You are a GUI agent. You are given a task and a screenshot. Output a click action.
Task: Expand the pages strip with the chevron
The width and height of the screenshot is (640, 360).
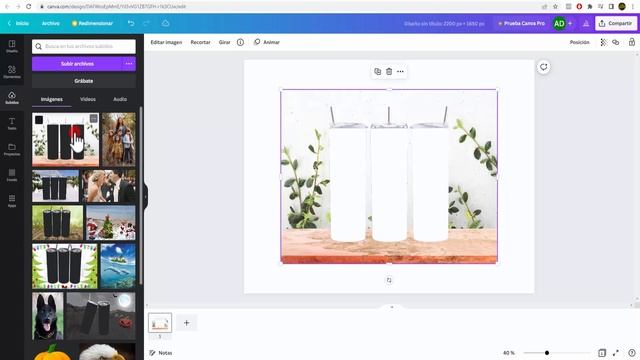coord(392,307)
